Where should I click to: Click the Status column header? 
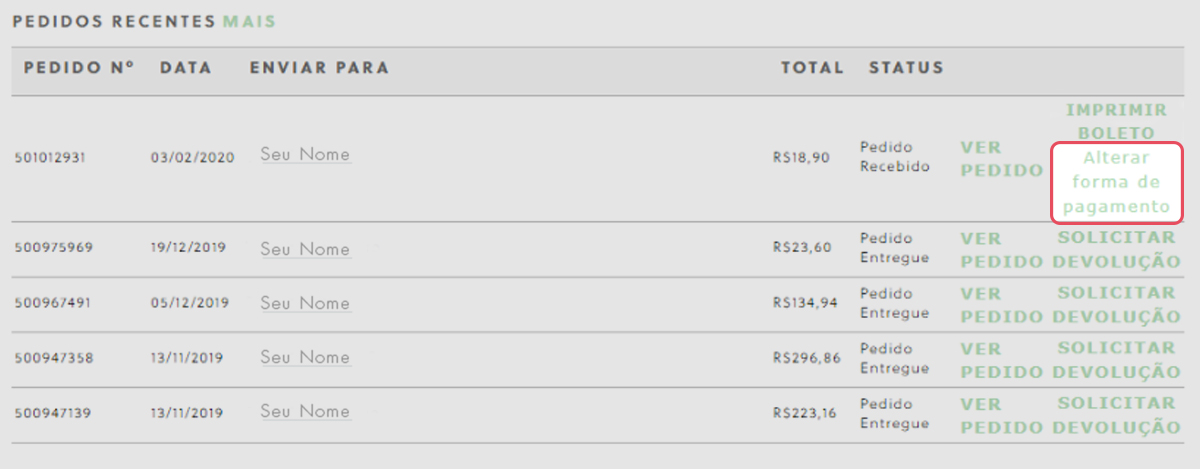[x=906, y=68]
